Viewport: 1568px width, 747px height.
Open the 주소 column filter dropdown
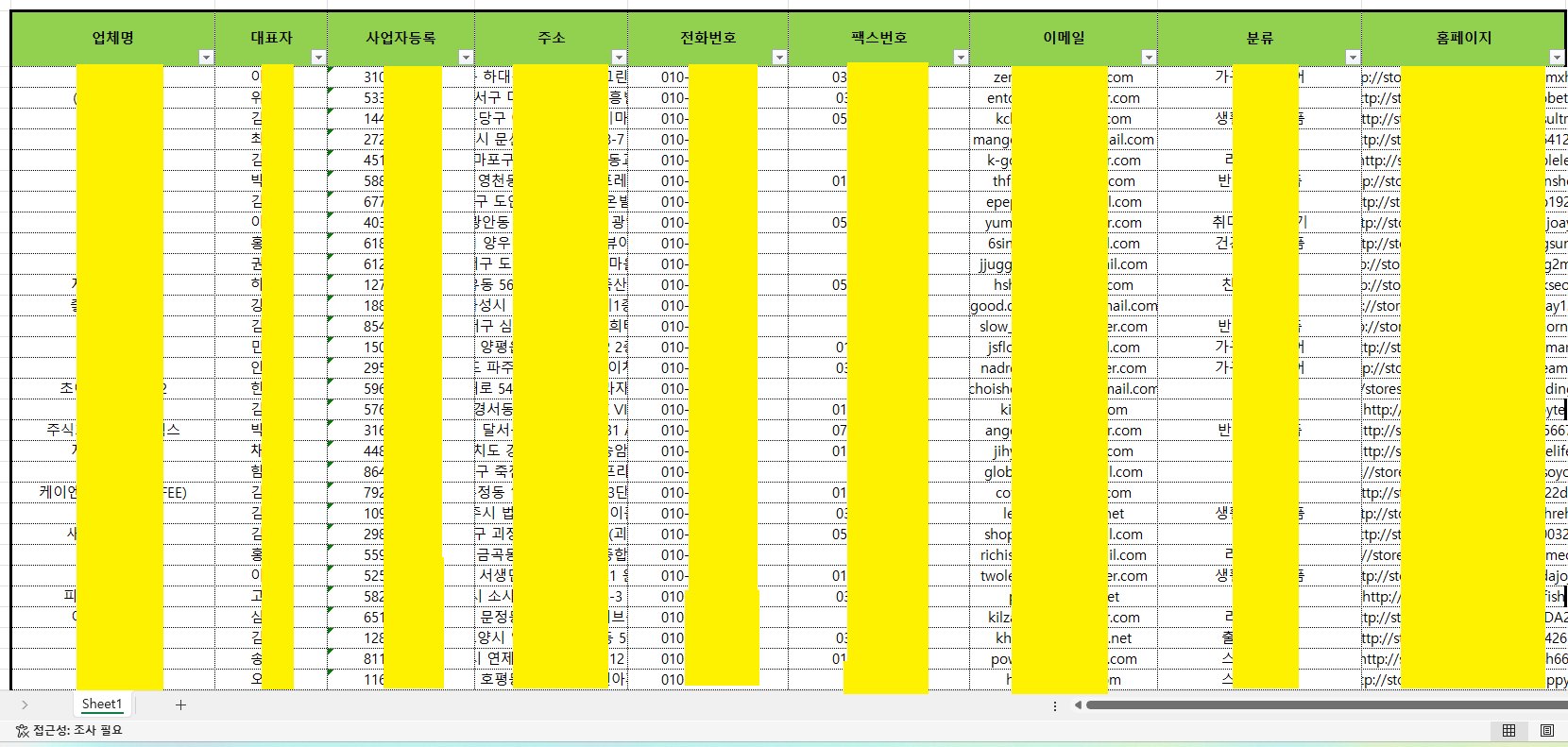click(619, 58)
